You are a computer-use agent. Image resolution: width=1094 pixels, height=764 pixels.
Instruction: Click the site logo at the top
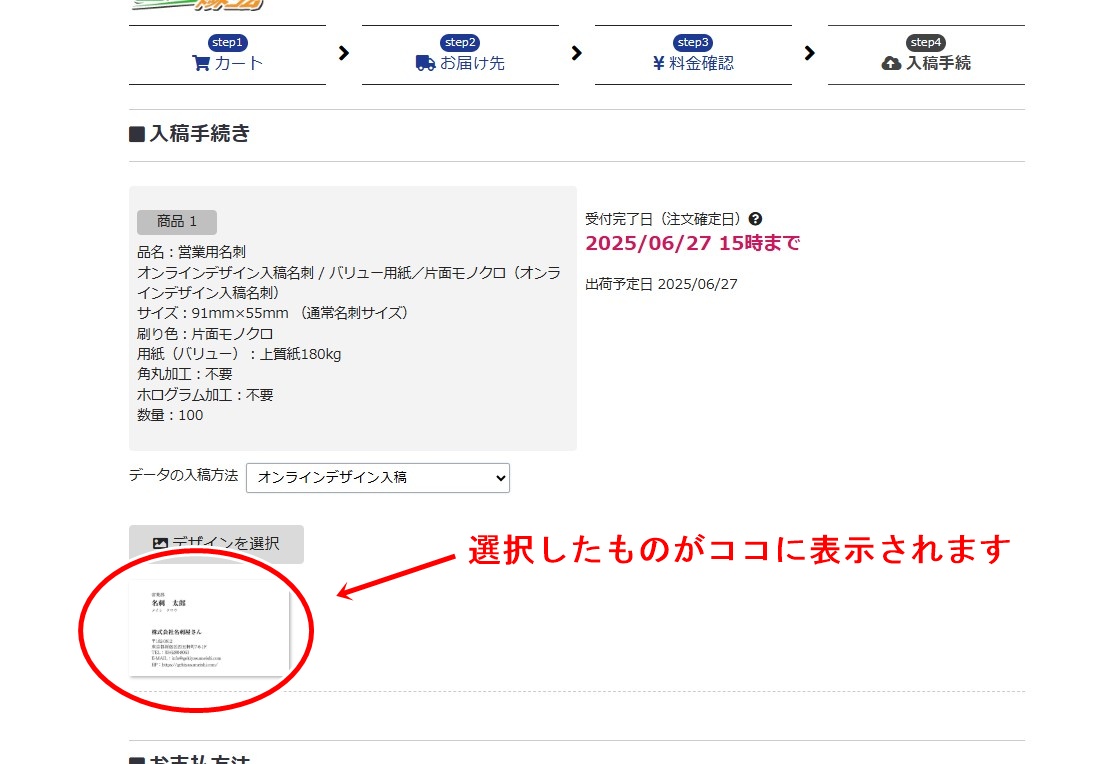(198, 4)
